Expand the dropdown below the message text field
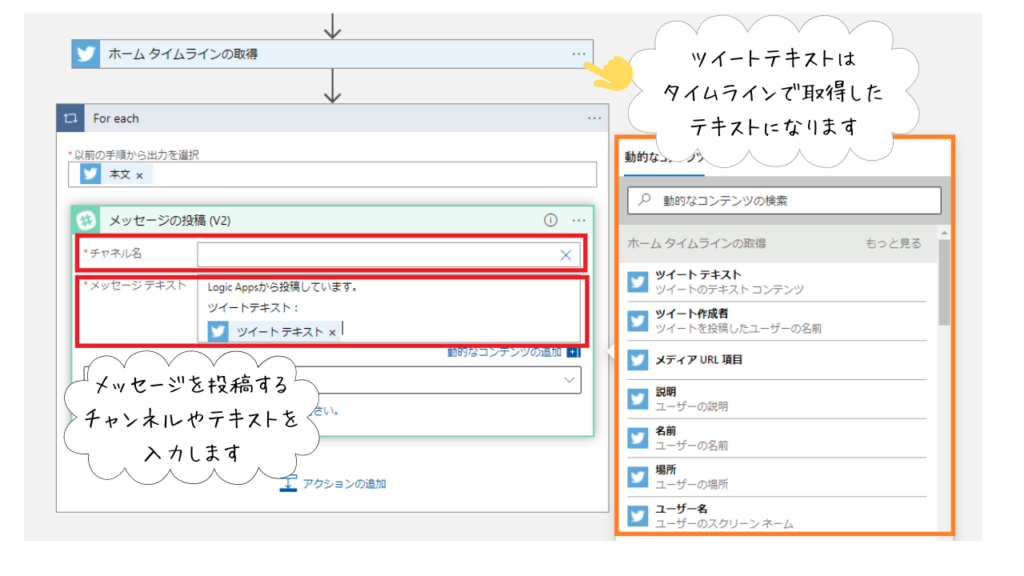1024x576 pixels. (x=570, y=380)
